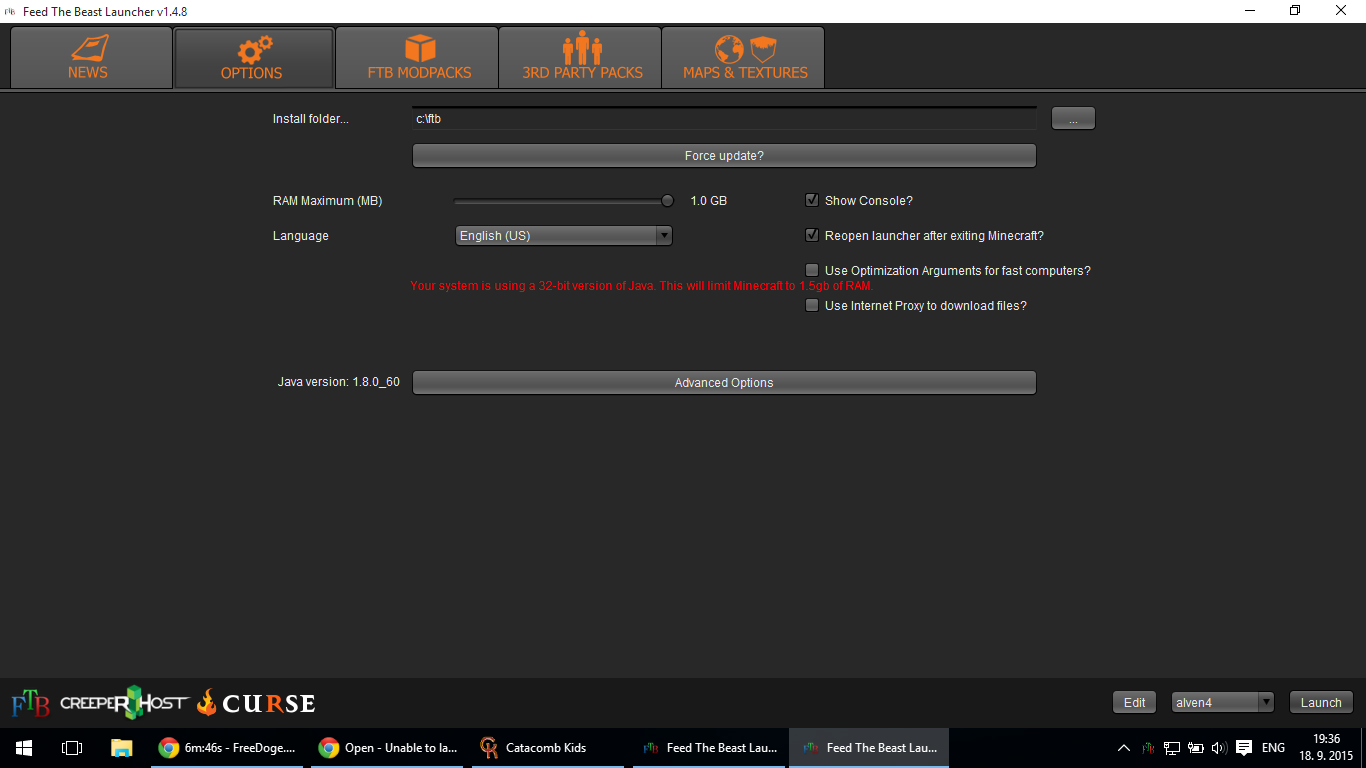Click the FTB system tray icon
Image resolution: width=1366 pixels, height=768 pixels.
click(1149, 748)
